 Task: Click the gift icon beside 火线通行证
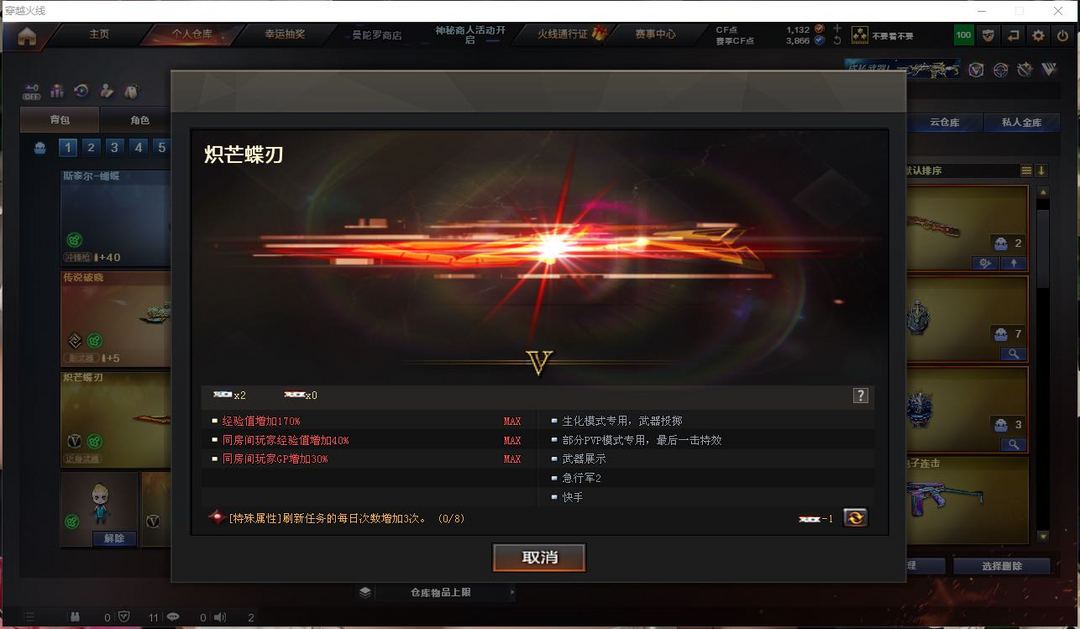click(x=599, y=33)
